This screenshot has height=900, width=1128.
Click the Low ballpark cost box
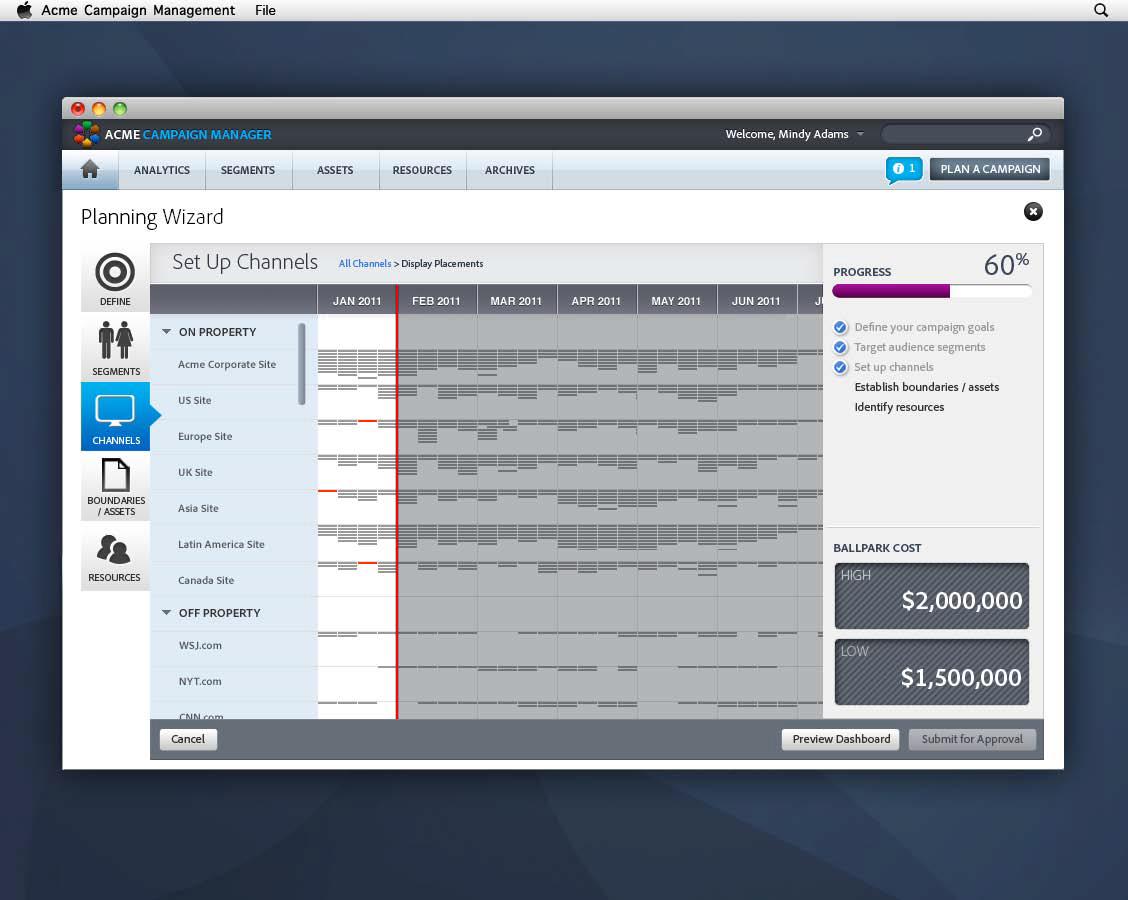point(932,672)
